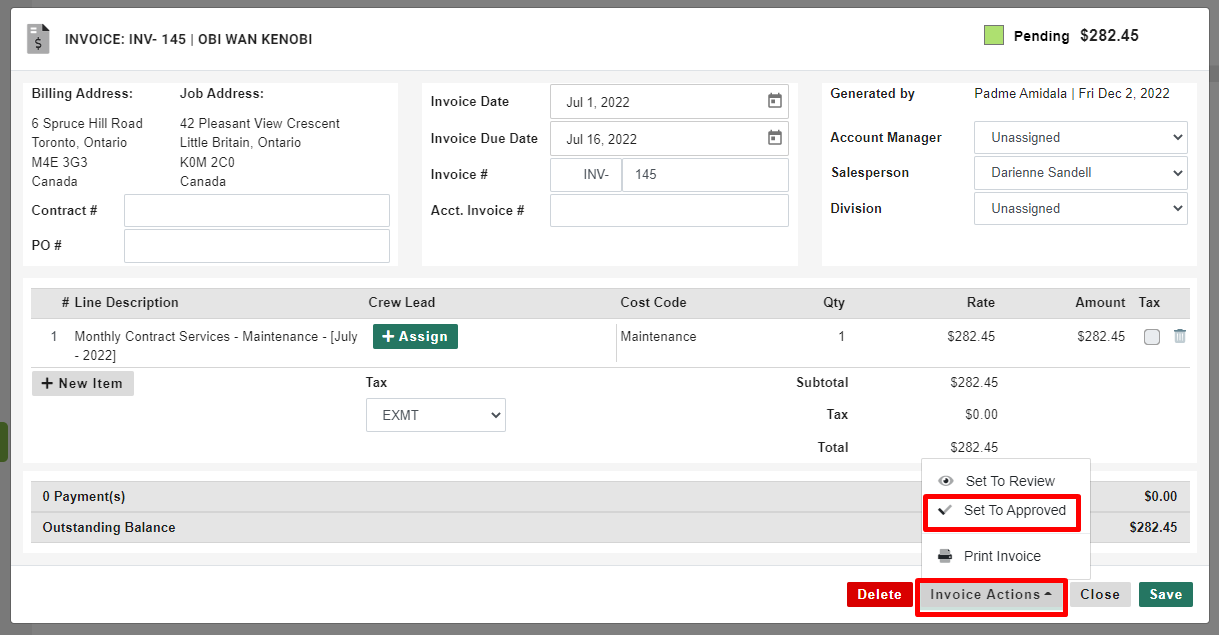Image resolution: width=1219 pixels, height=635 pixels.
Task: Open the Salesperson dropdown showing Darienne Sandell
Action: [x=1081, y=173]
